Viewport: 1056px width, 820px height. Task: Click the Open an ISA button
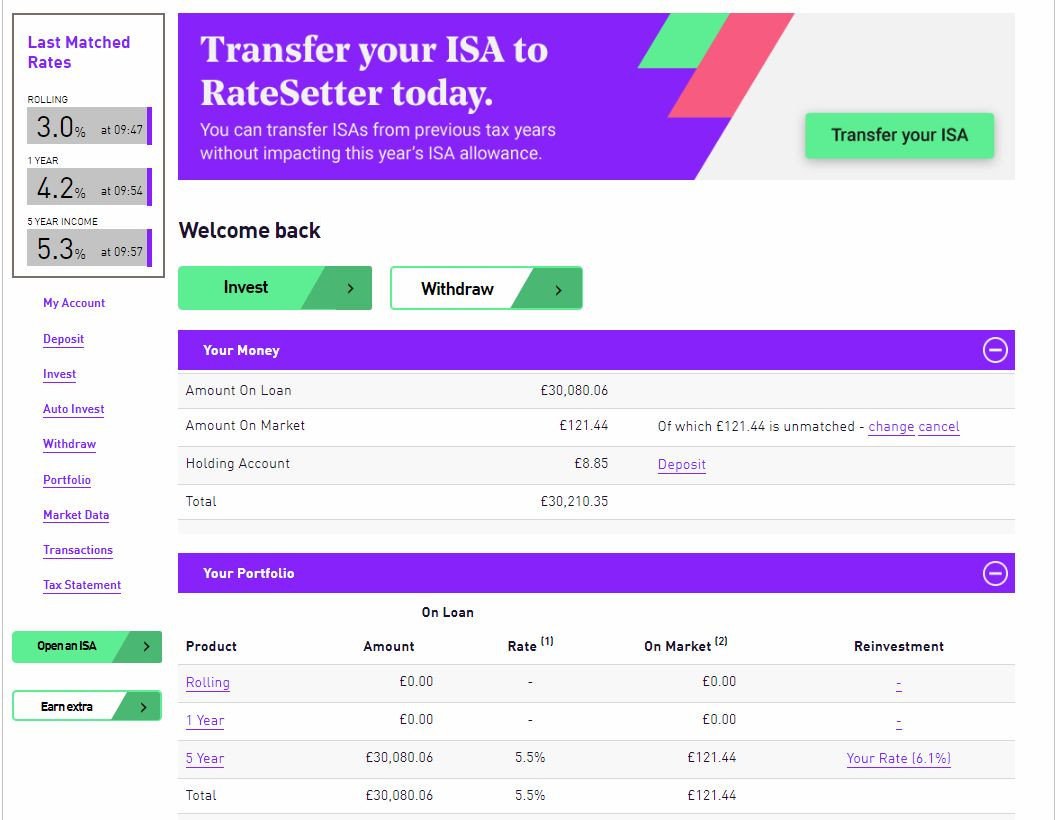[87, 646]
